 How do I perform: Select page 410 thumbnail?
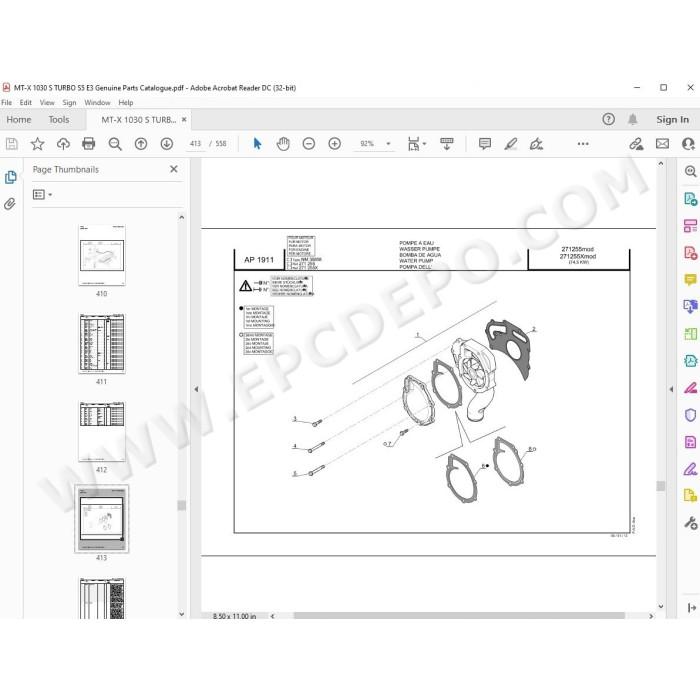(x=102, y=255)
